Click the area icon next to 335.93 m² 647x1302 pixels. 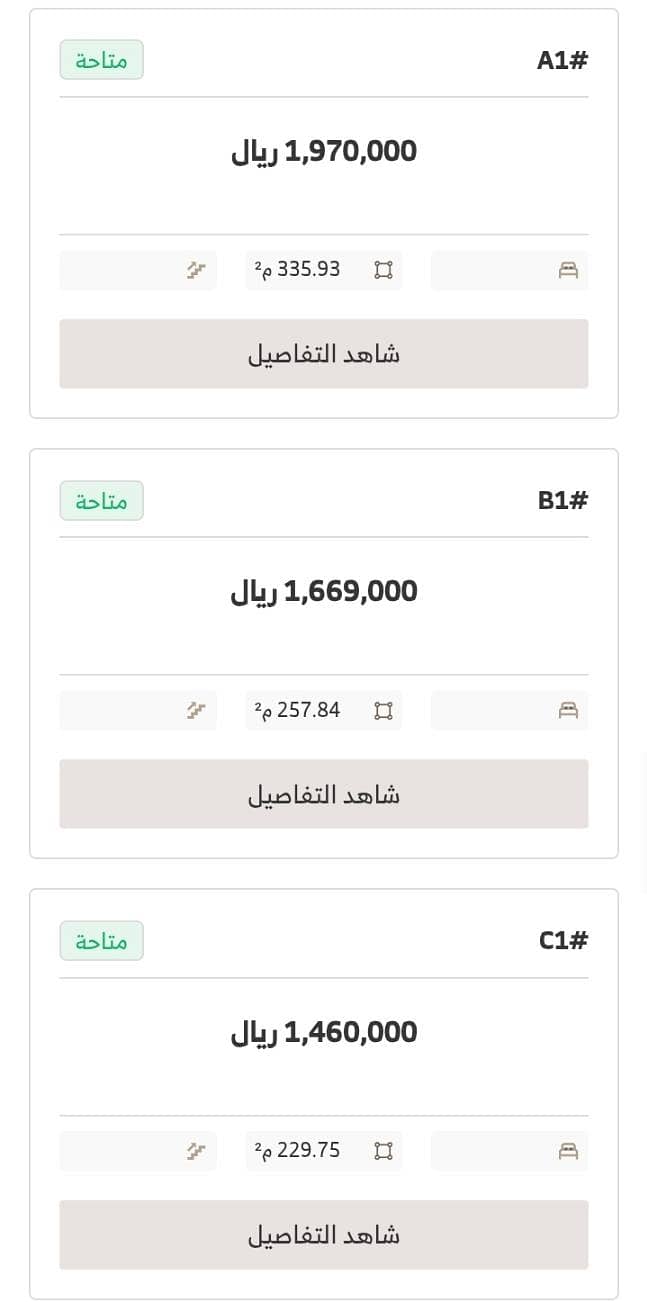(383, 270)
